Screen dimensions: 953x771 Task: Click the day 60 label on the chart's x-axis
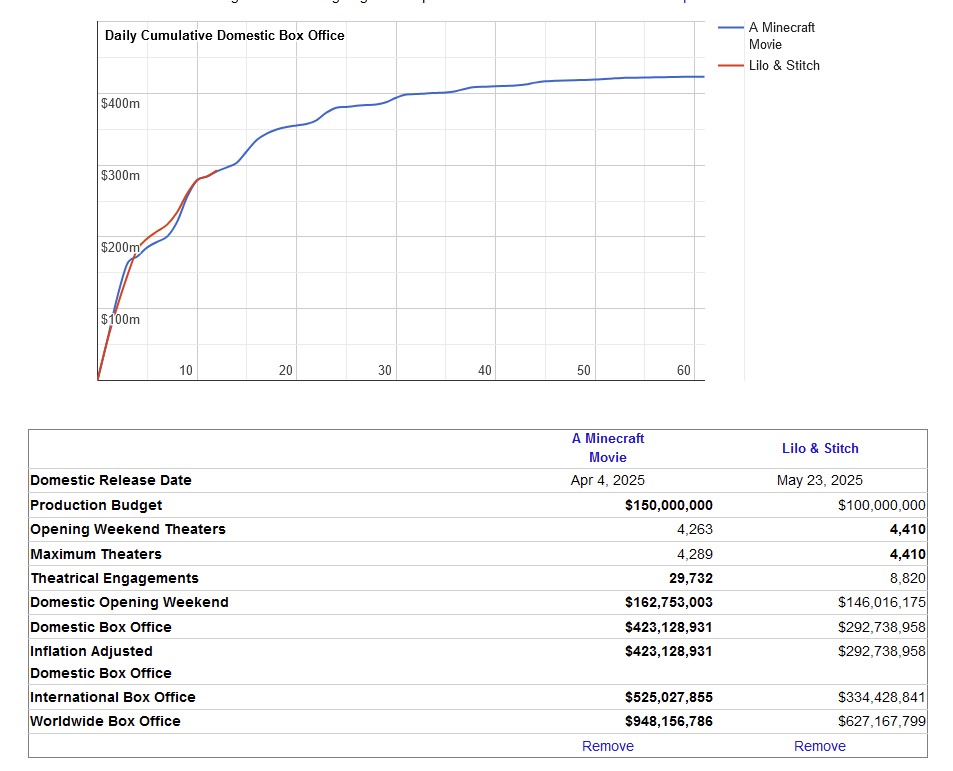pos(684,371)
